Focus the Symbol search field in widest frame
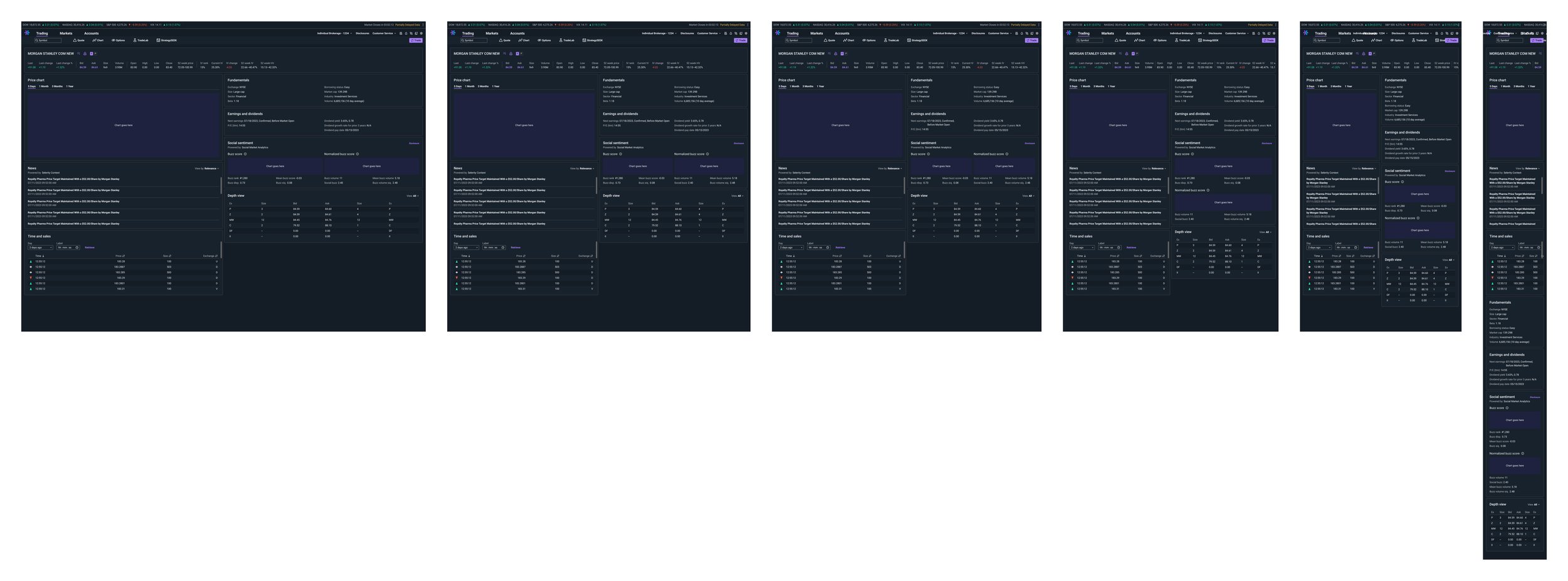This screenshot has height=581, width=1568. click(x=48, y=40)
